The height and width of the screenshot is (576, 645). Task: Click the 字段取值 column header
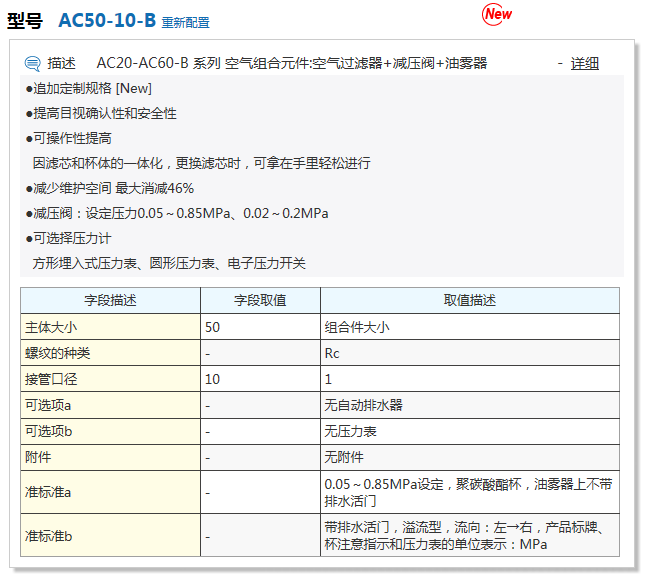point(260,300)
